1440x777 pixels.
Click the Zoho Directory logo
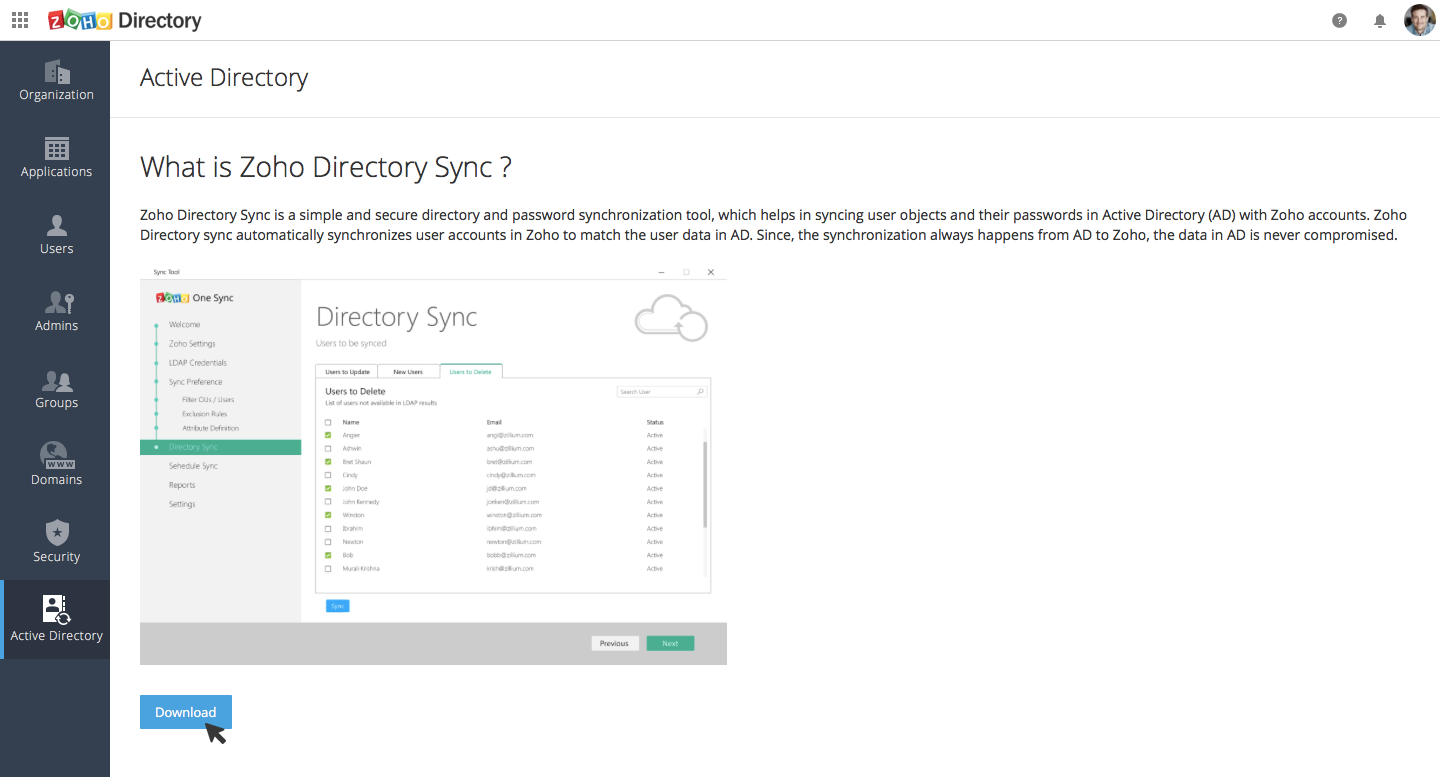[125, 20]
